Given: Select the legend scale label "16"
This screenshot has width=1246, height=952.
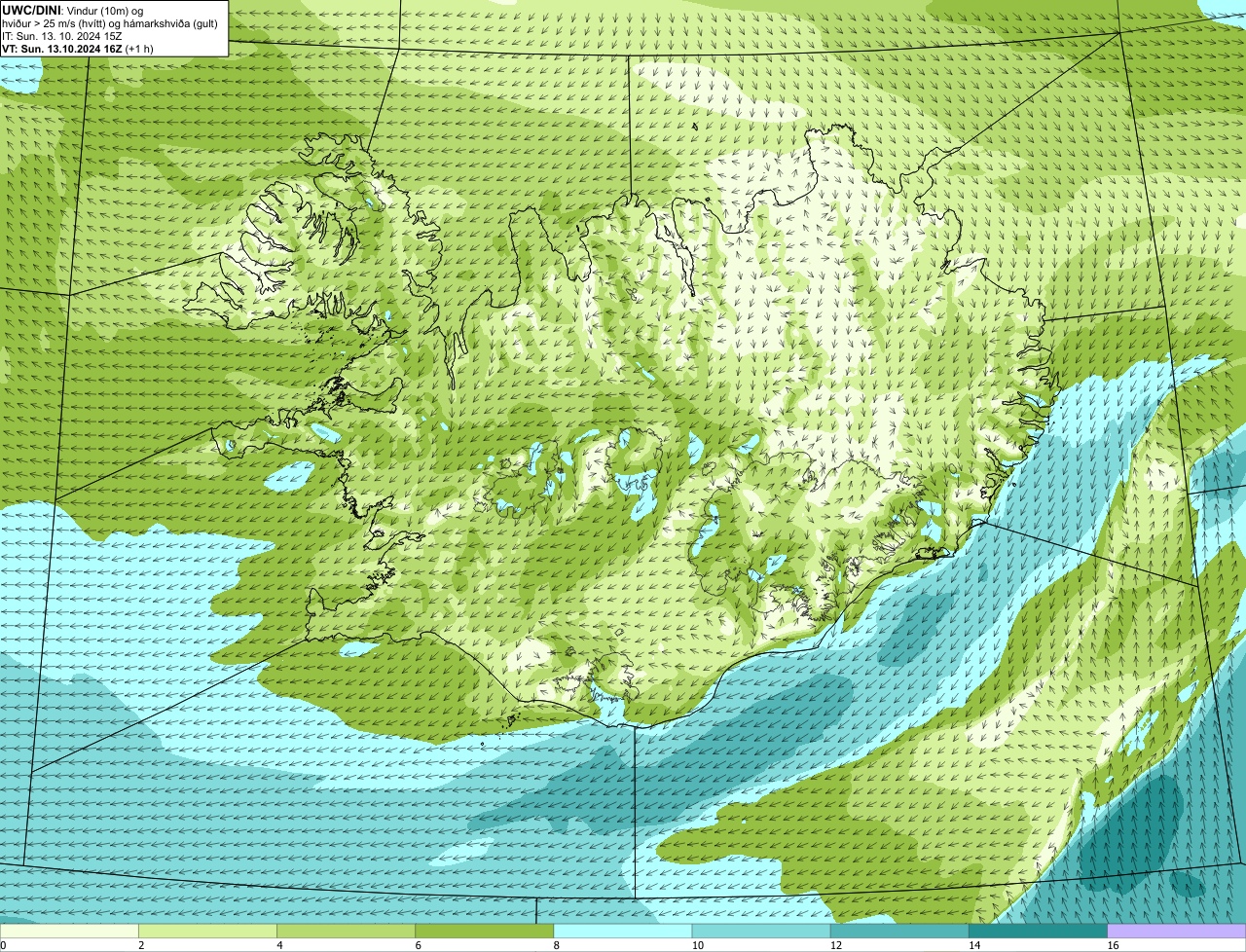Looking at the screenshot, I should 1113,945.
